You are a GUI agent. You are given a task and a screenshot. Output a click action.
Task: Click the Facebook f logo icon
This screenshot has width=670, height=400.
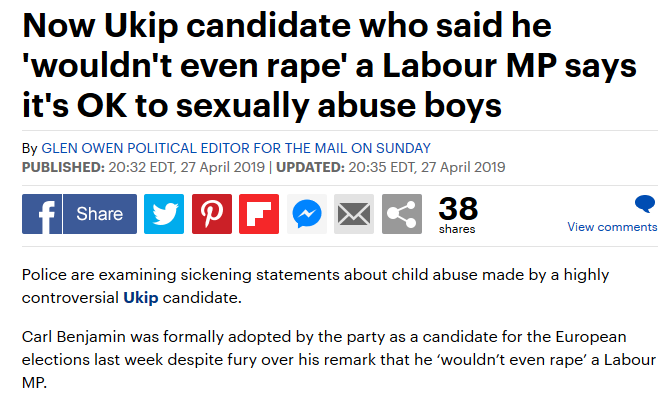[x=41, y=214]
